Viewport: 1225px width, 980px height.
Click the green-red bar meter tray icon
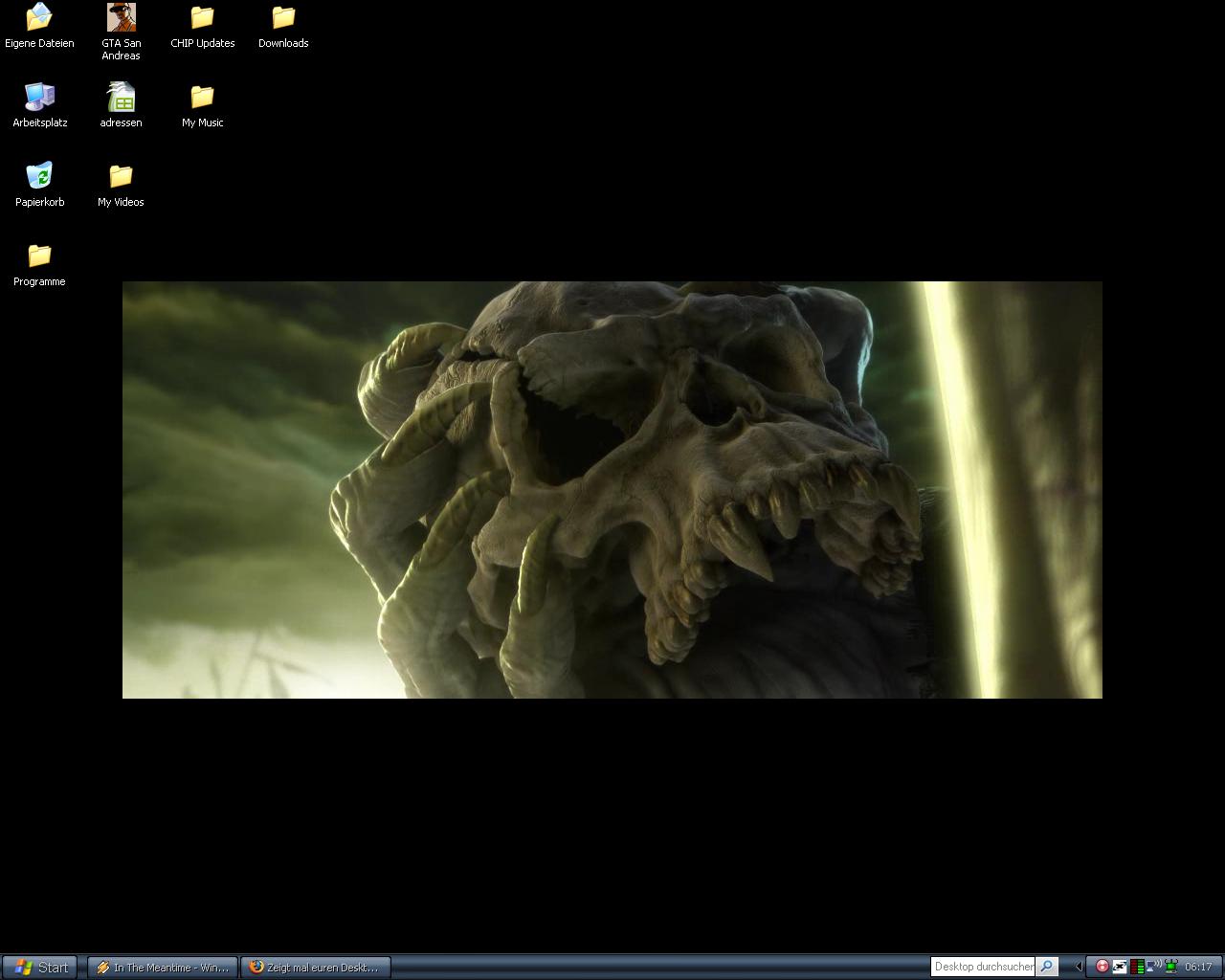coord(1137,967)
